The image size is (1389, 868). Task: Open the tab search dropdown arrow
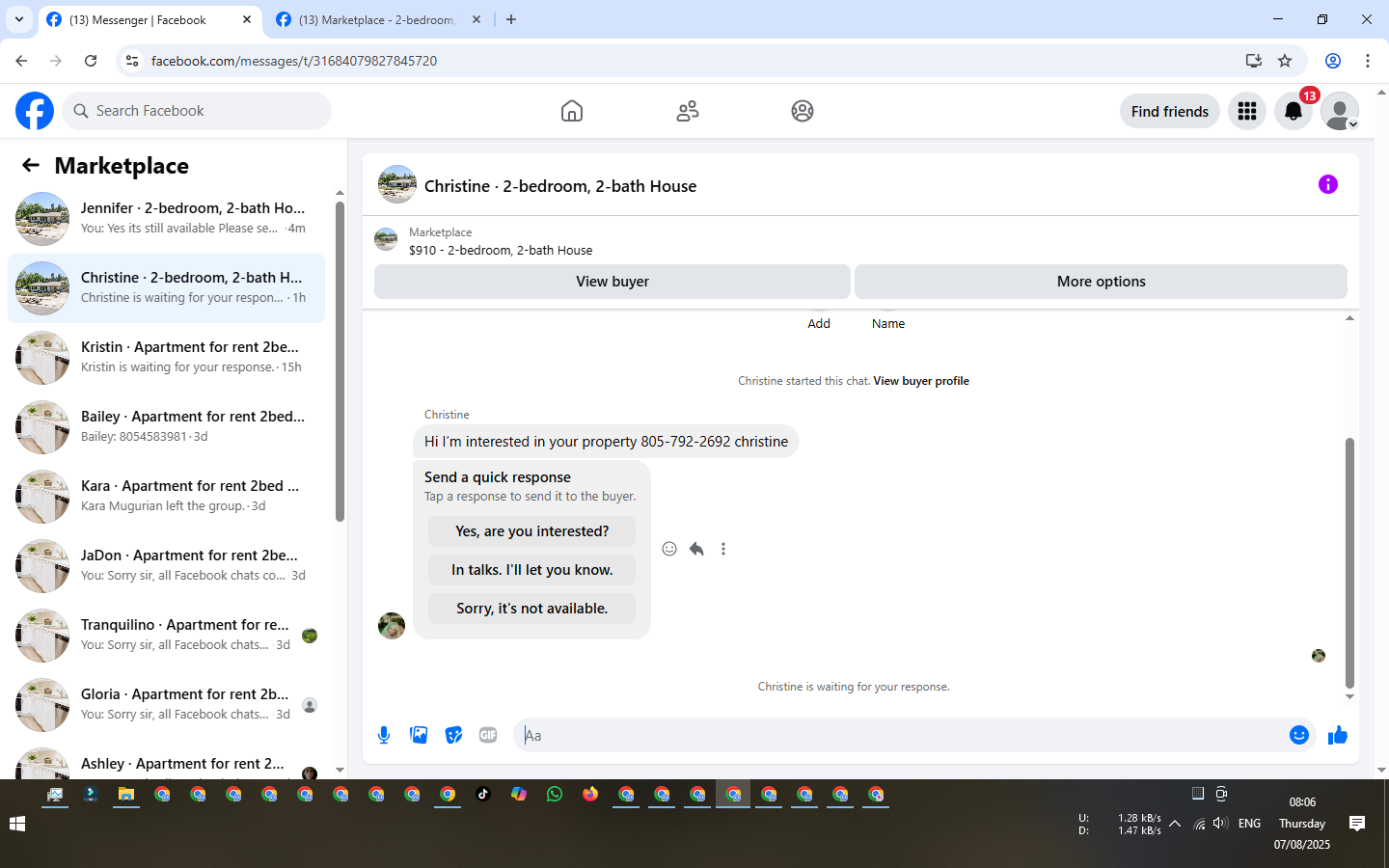tap(18, 19)
